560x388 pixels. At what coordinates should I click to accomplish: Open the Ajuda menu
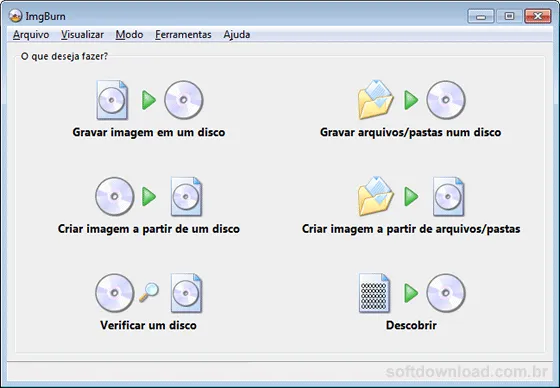236,35
